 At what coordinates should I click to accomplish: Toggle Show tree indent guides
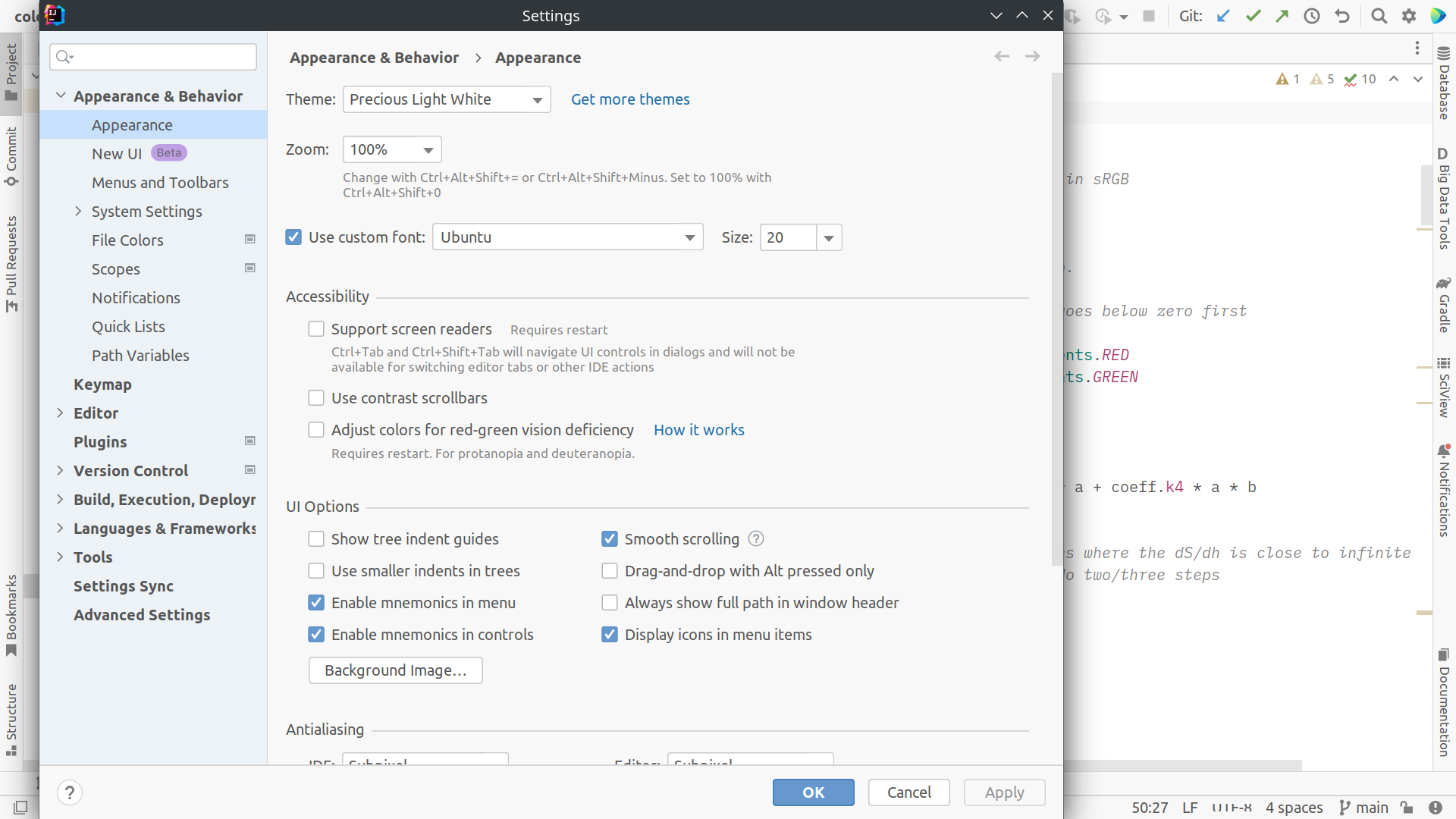[316, 539]
